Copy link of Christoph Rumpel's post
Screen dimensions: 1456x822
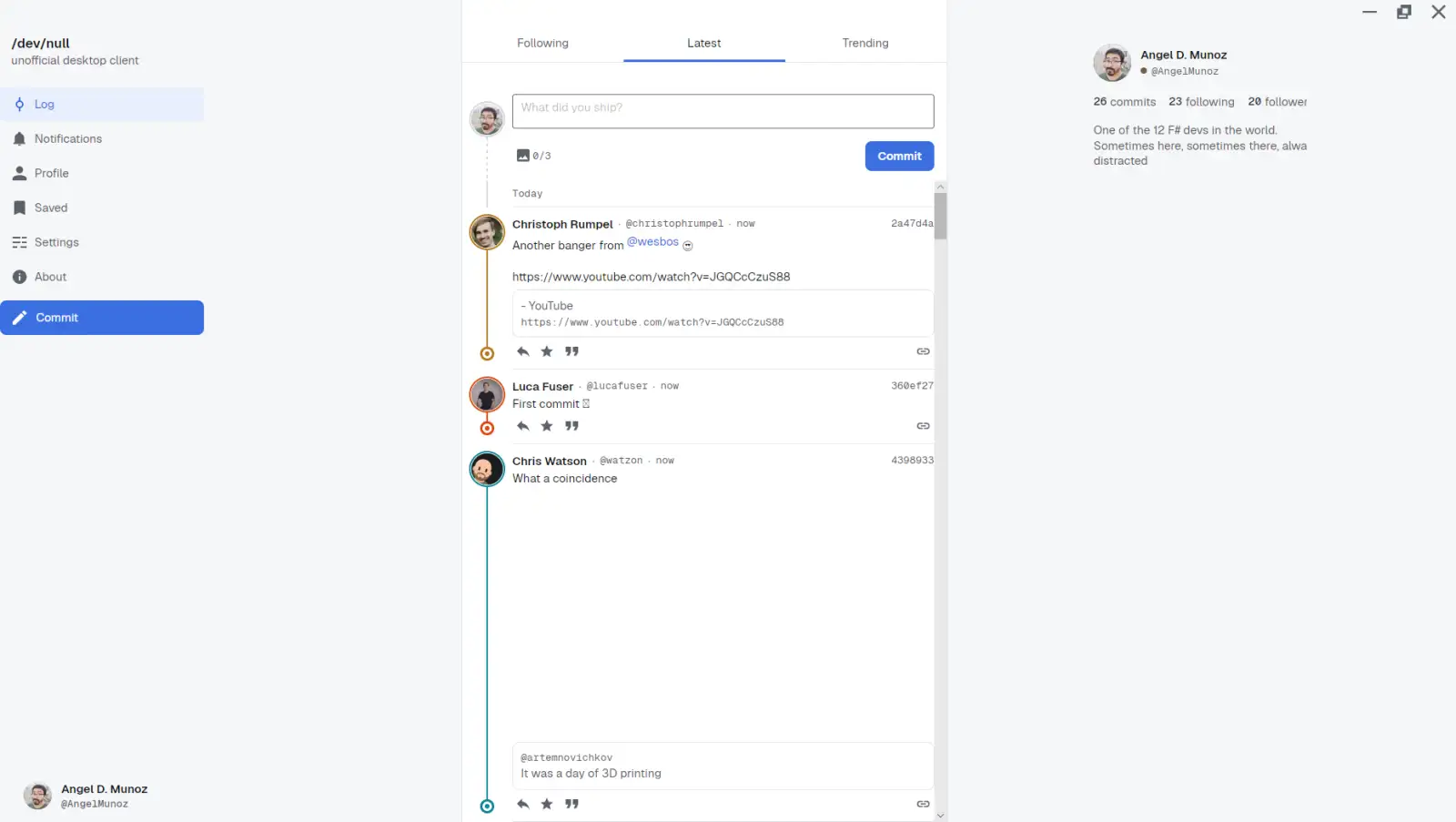(923, 351)
